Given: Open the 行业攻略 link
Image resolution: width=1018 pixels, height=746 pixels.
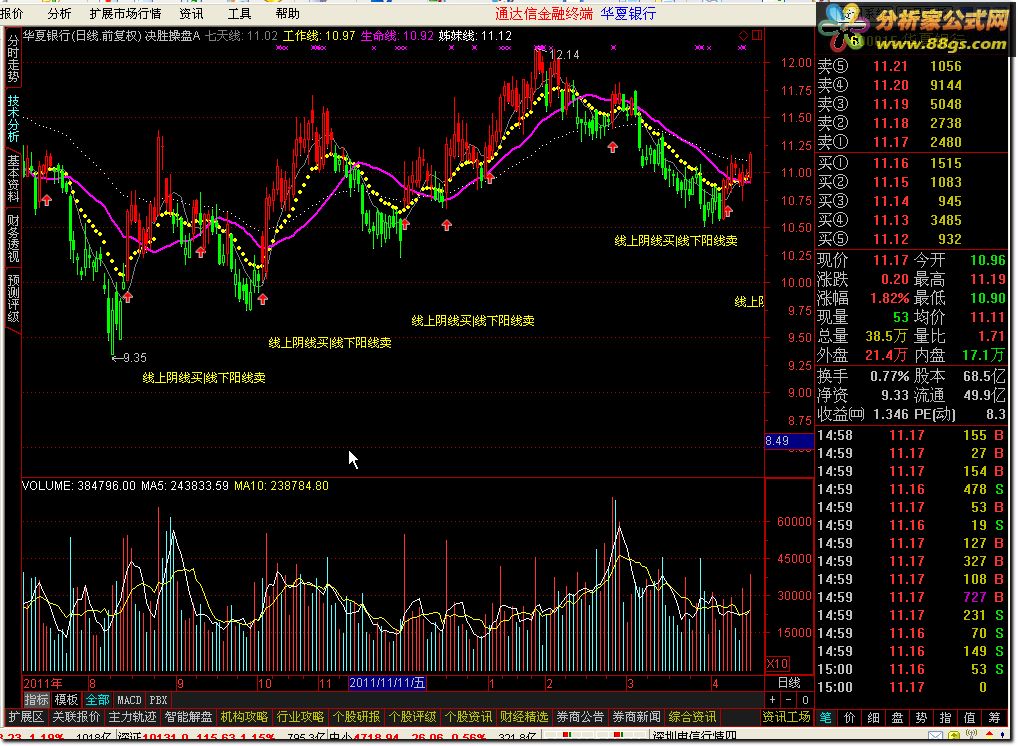Looking at the screenshot, I should tap(300, 717).
